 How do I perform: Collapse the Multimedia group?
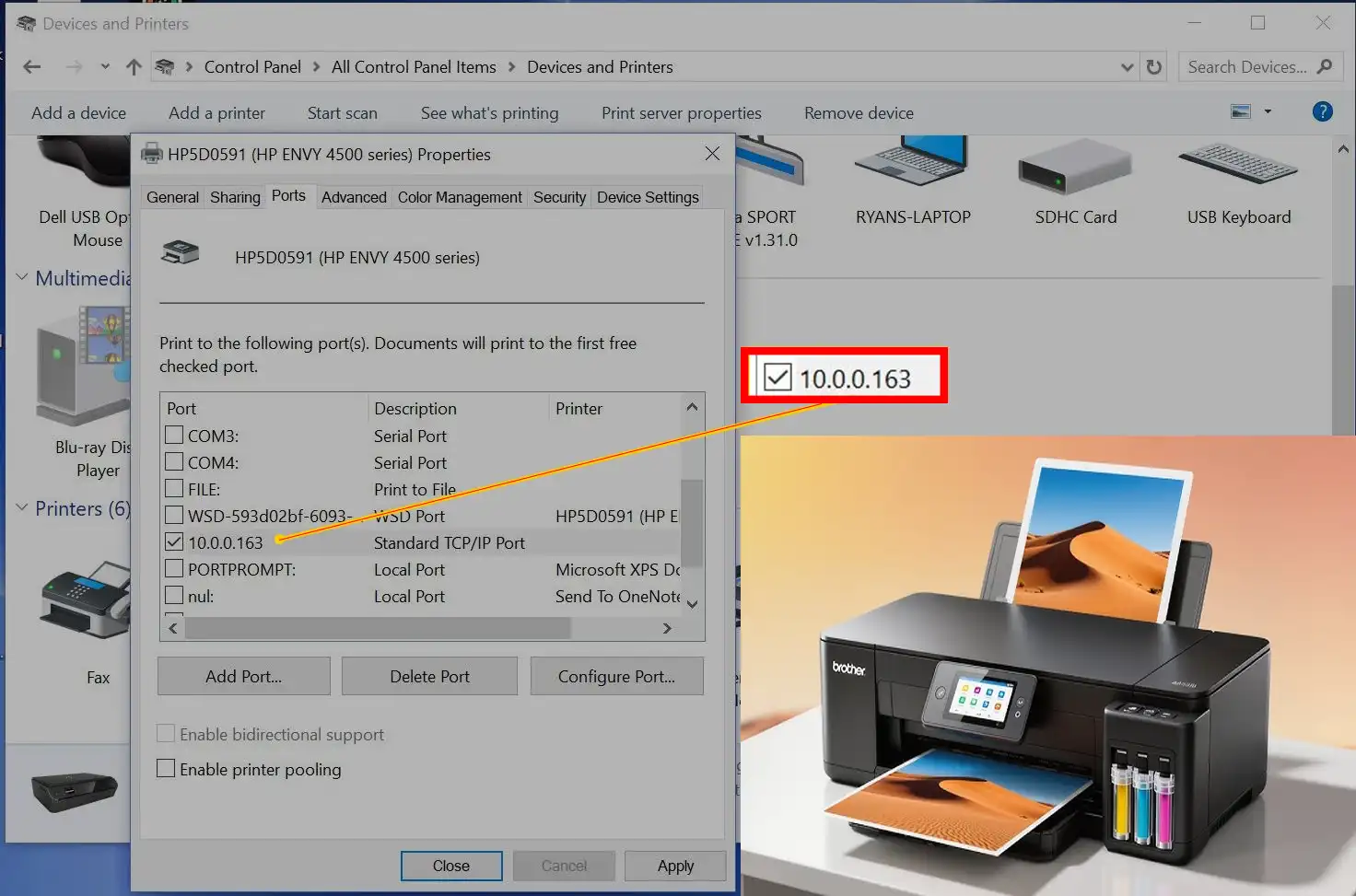(22, 277)
